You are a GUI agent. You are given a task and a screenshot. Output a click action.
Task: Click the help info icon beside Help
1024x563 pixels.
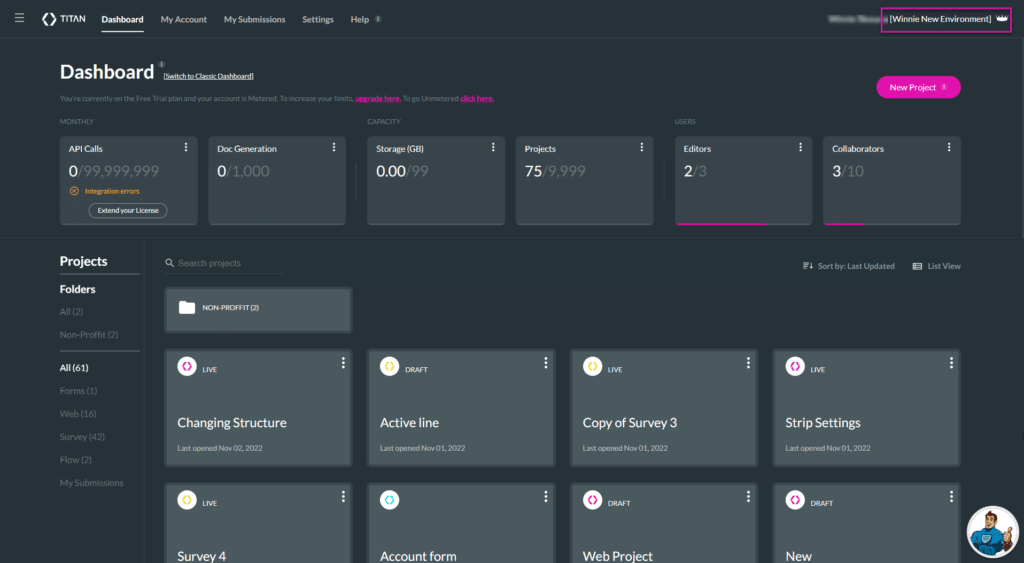[x=378, y=19]
